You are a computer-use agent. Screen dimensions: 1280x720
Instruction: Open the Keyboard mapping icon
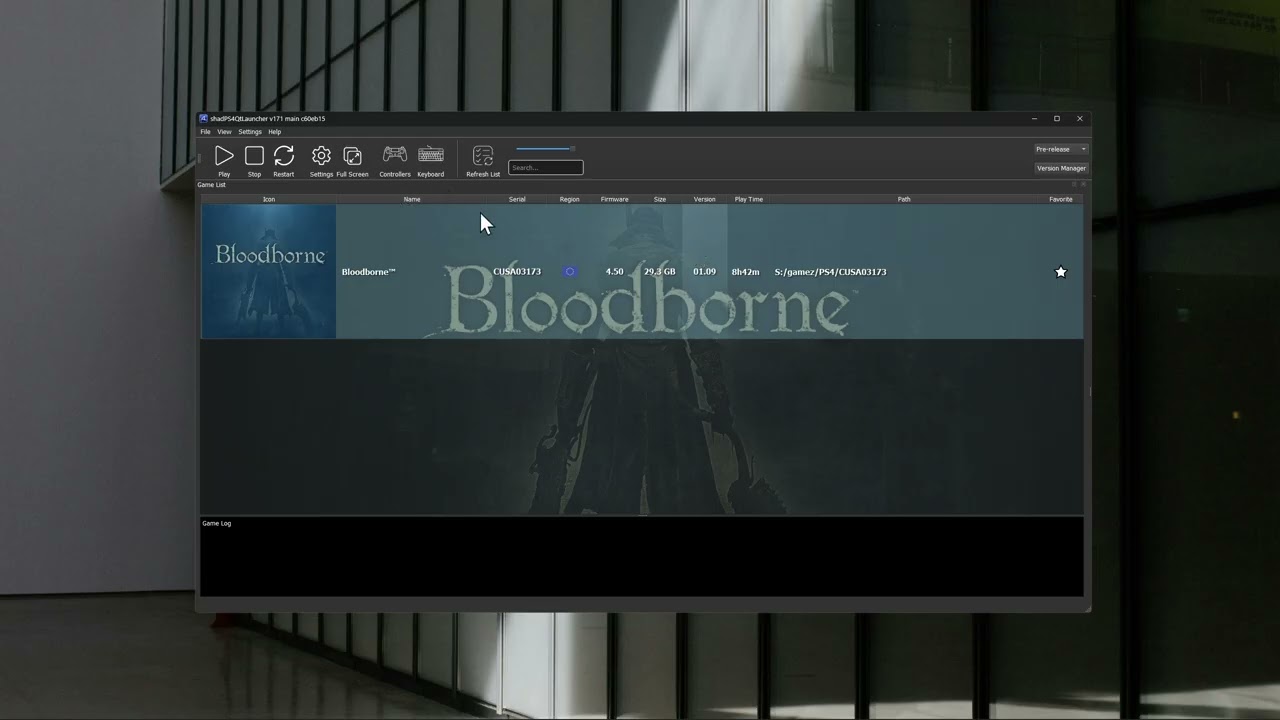pyautogui.click(x=431, y=155)
